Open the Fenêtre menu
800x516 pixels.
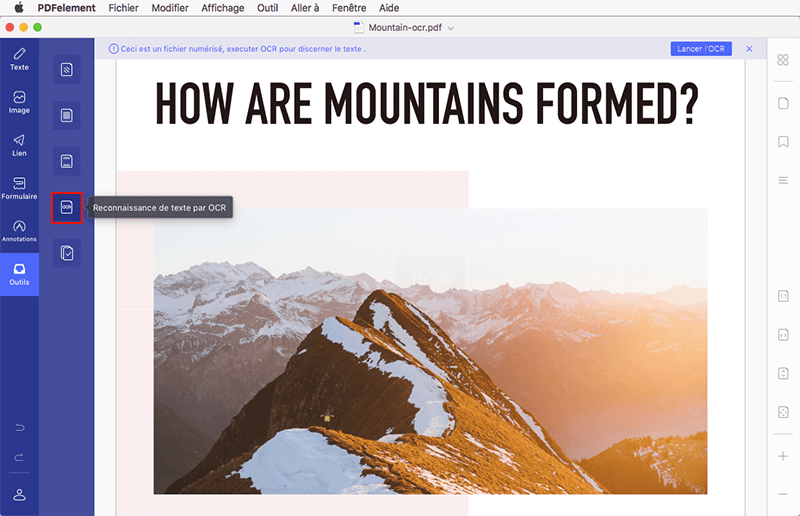[349, 8]
